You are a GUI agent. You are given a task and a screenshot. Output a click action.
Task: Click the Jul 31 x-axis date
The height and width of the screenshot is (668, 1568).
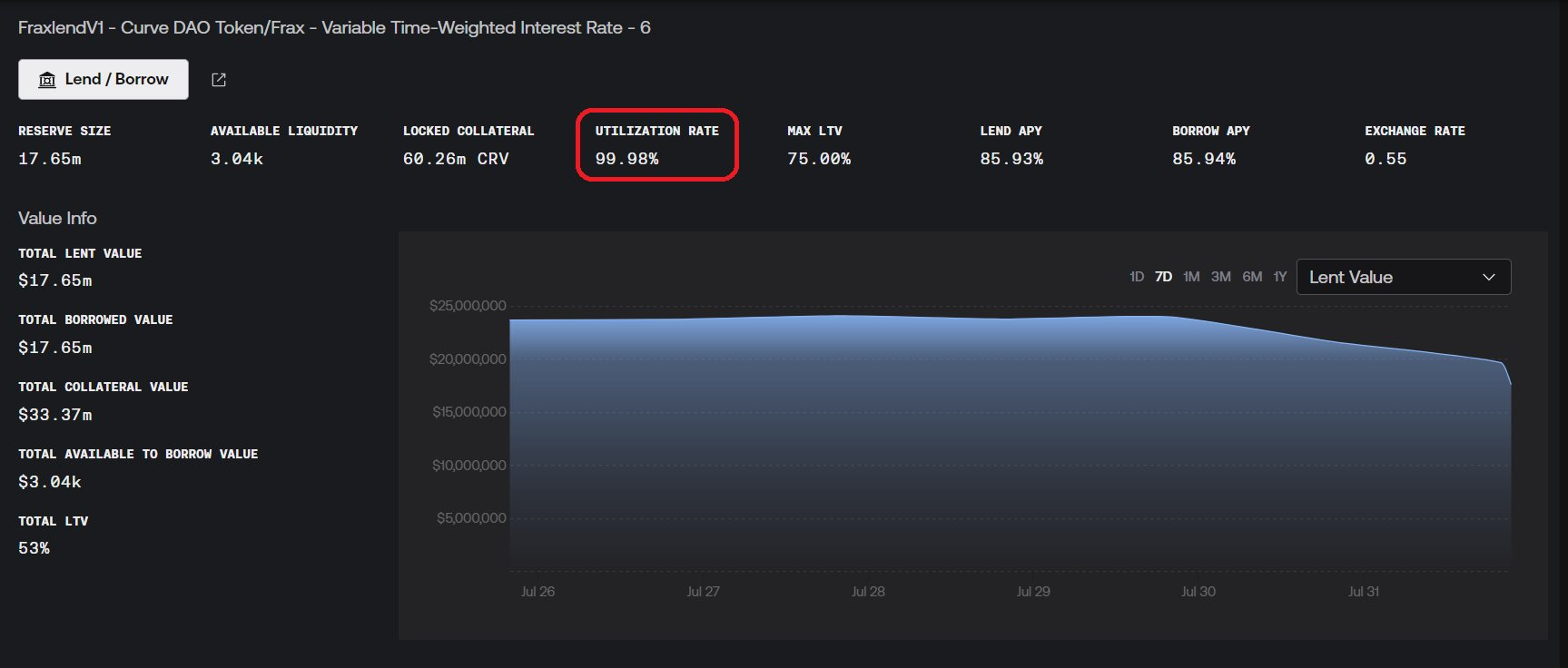(1364, 592)
